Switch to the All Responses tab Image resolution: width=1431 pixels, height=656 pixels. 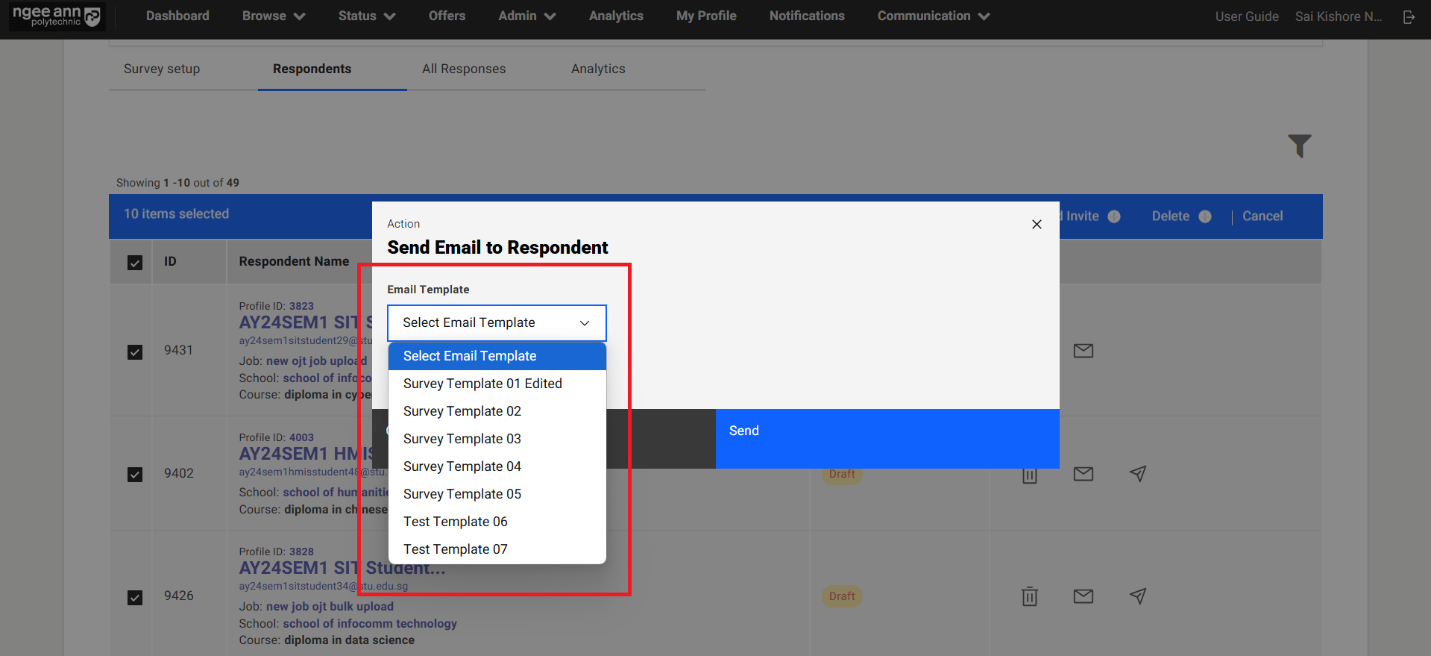point(463,69)
